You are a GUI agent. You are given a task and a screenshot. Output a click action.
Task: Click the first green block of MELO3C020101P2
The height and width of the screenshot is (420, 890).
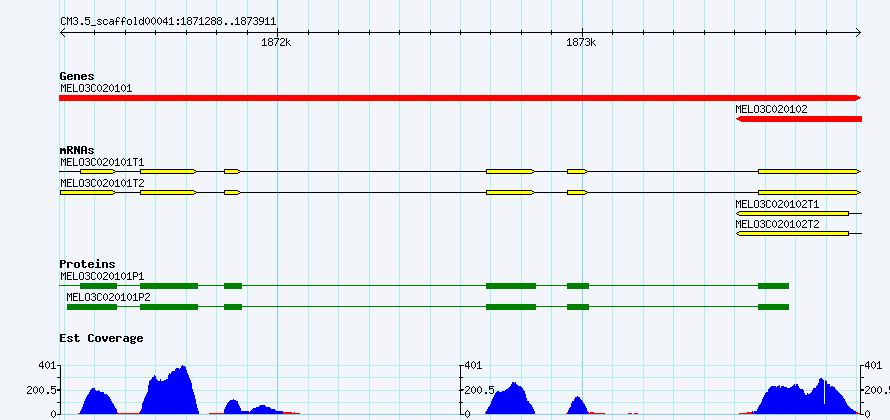point(92,307)
